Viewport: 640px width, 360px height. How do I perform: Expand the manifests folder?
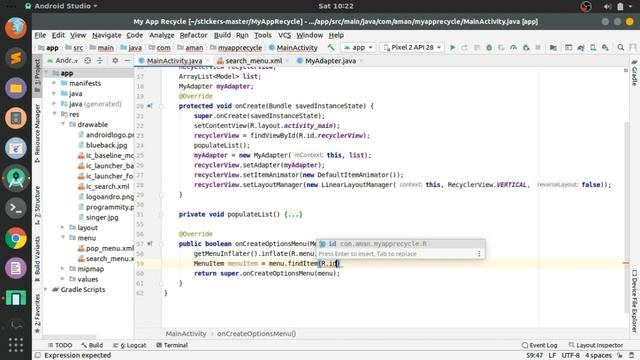(x=54, y=83)
